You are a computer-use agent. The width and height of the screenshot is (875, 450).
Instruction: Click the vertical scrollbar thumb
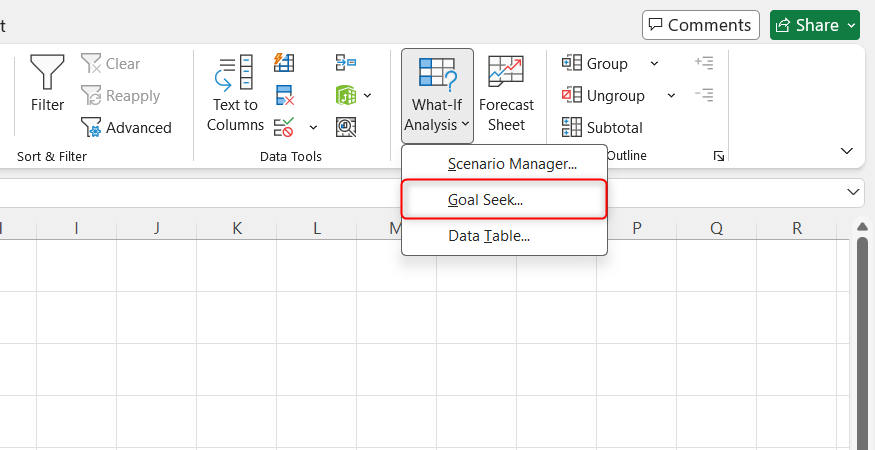coord(862,343)
